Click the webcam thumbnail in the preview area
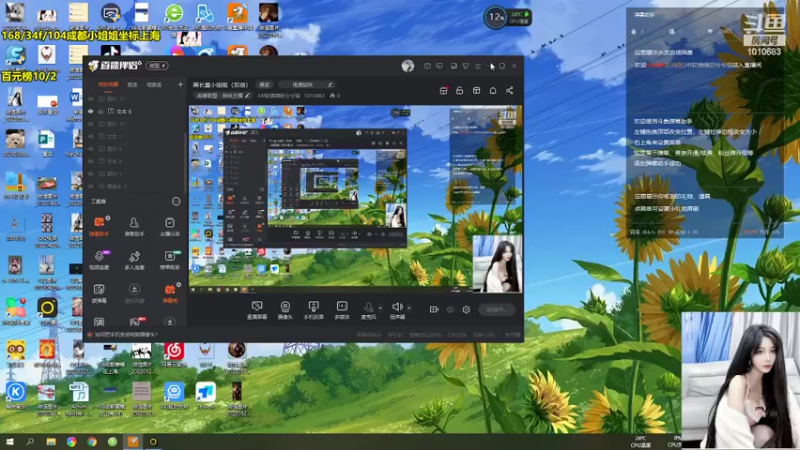This screenshot has width=800, height=450. click(x=497, y=263)
